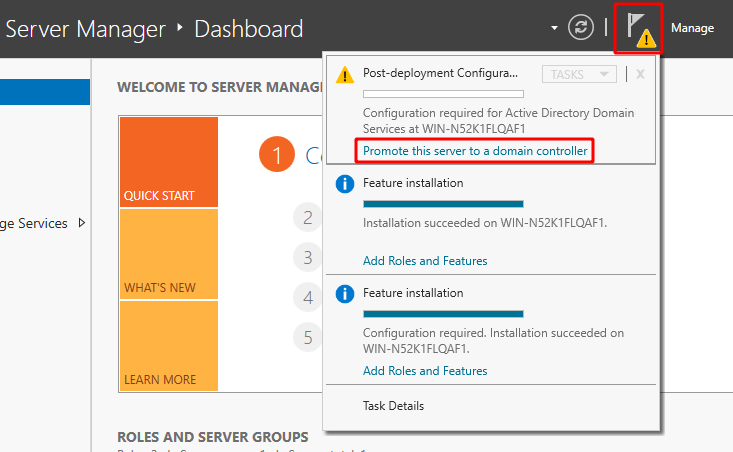
Task: Open Task Details
Action: pyautogui.click(x=393, y=406)
